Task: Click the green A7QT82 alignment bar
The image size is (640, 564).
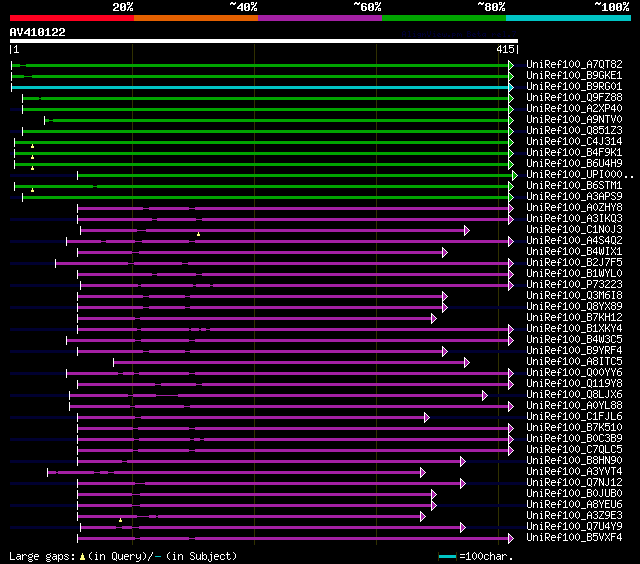Action: (260, 65)
